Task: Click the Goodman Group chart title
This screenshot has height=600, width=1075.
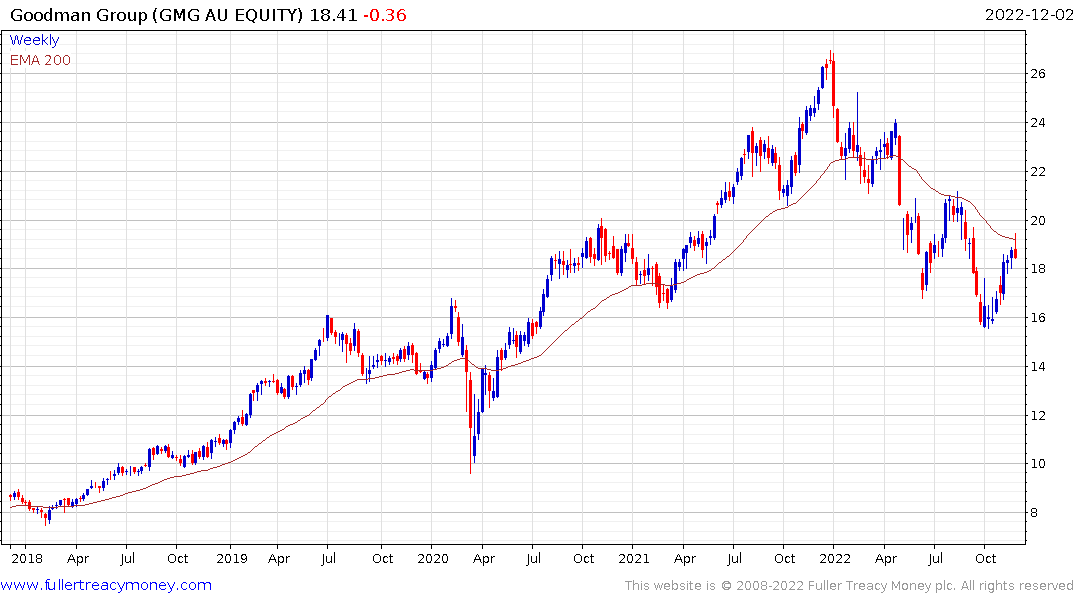Action: [x=156, y=15]
